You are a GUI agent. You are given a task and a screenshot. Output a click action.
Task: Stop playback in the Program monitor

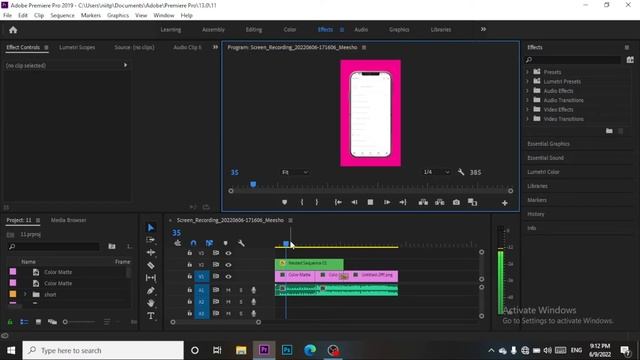click(x=370, y=202)
